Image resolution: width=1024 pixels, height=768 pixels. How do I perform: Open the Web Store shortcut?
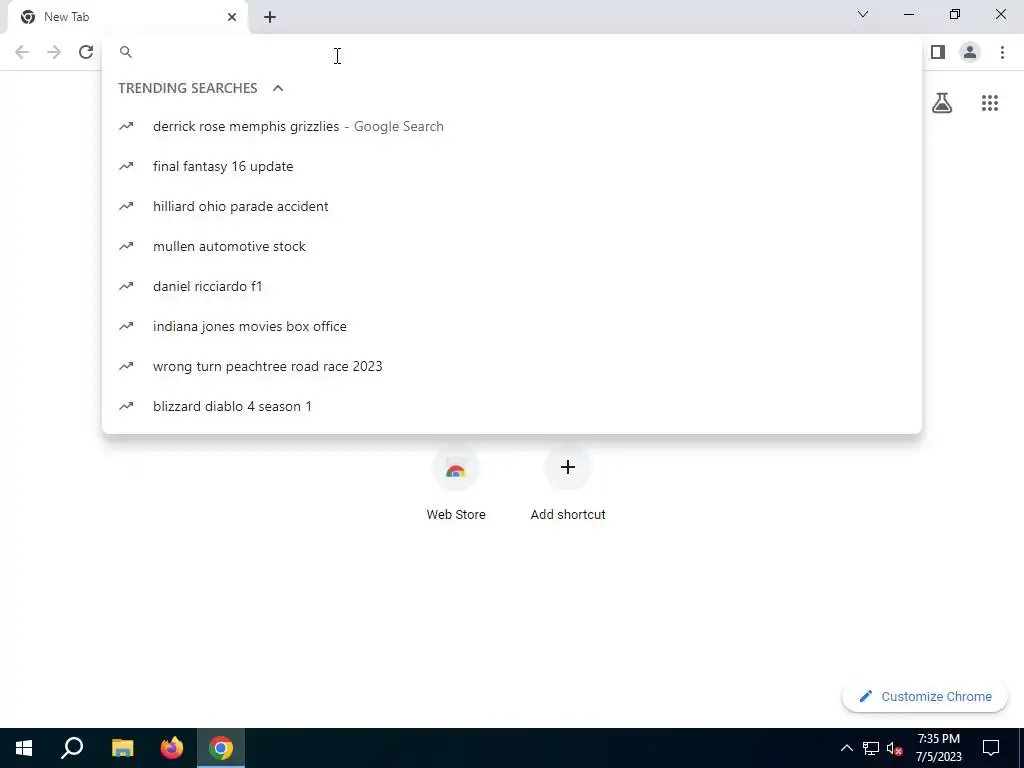456,483
